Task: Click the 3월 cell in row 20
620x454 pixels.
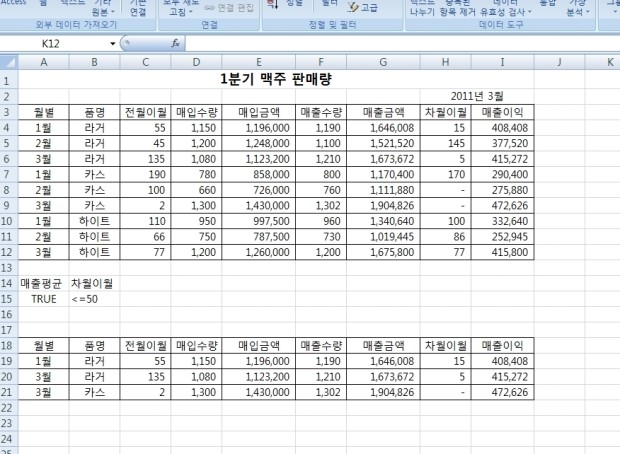Action: click(43, 377)
